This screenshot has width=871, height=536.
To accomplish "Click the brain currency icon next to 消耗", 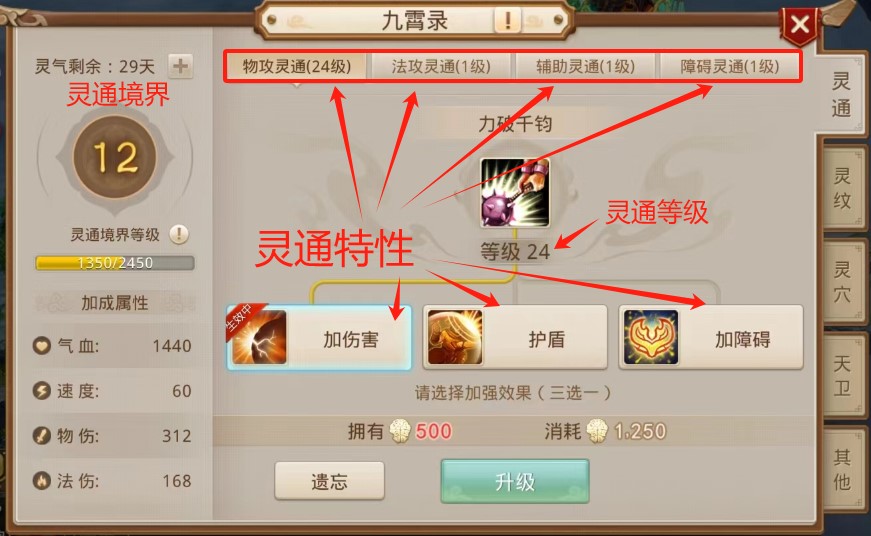I will [598, 431].
